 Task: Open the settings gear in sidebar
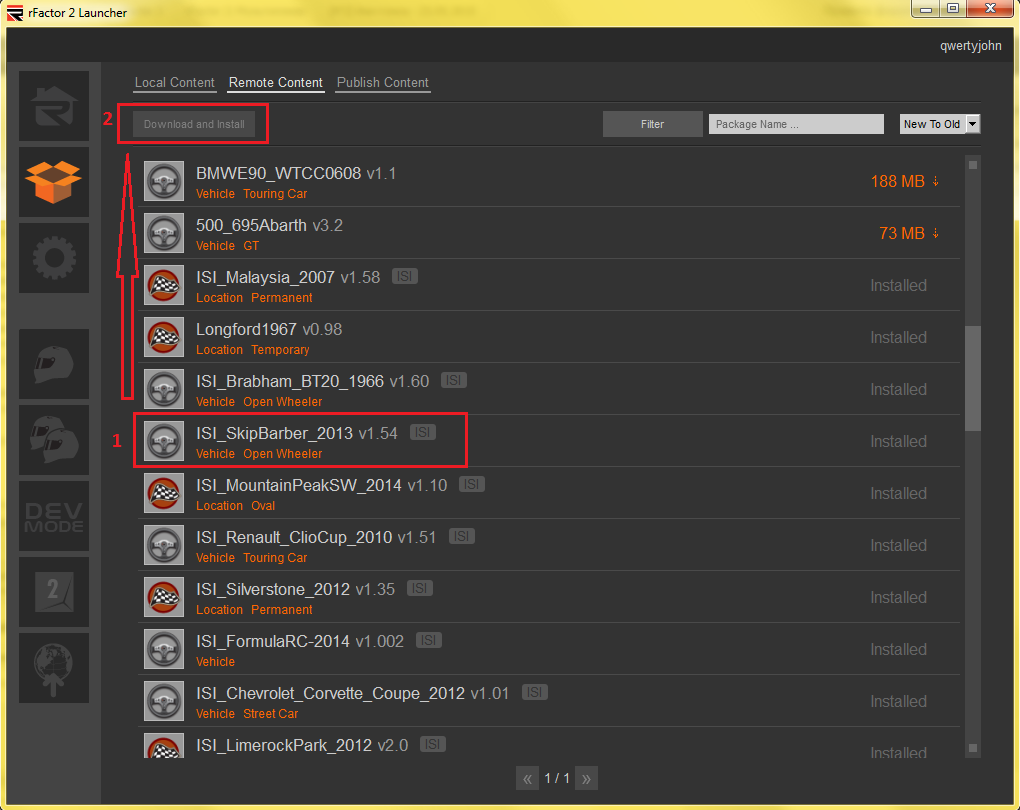[54, 258]
